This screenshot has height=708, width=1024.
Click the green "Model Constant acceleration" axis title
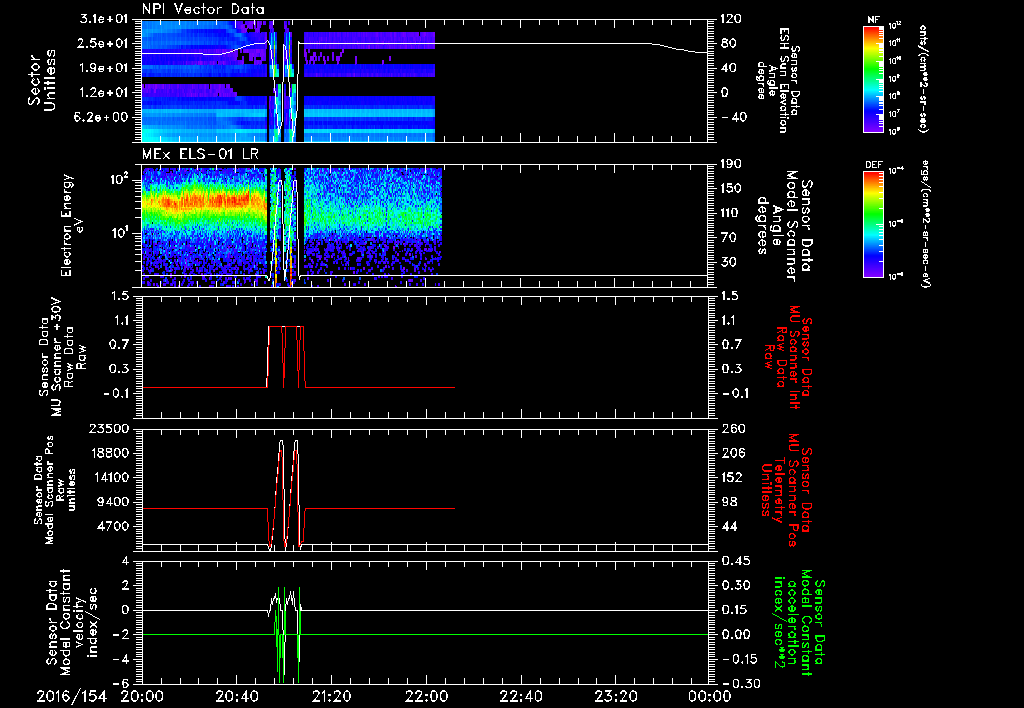point(799,622)
